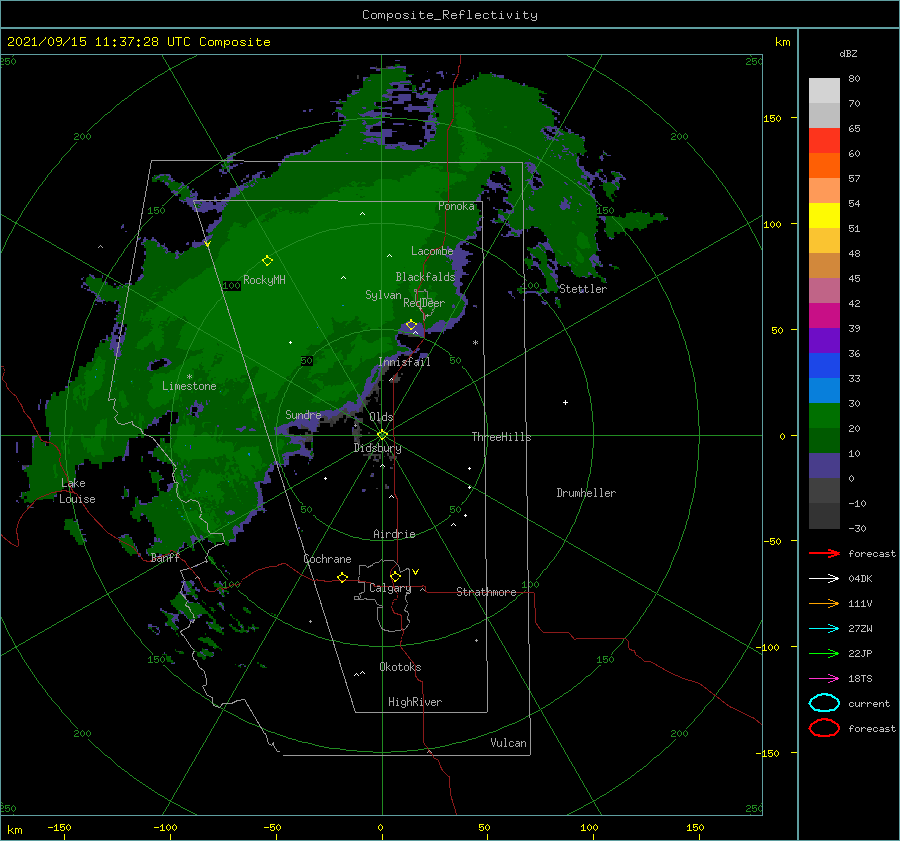Click the white plus marker east of ThreeHills
Viewport: 900px width, 841px height.
click(x=565, y=402)
